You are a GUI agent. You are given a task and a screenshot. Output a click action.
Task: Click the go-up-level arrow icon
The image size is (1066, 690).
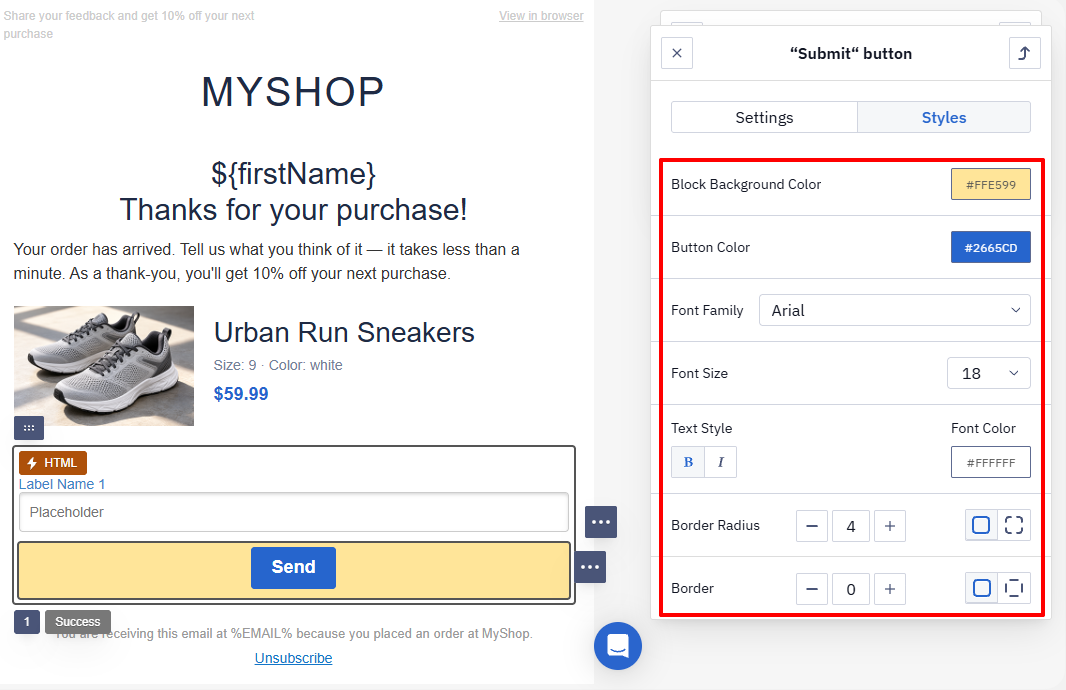[1025, 53]
